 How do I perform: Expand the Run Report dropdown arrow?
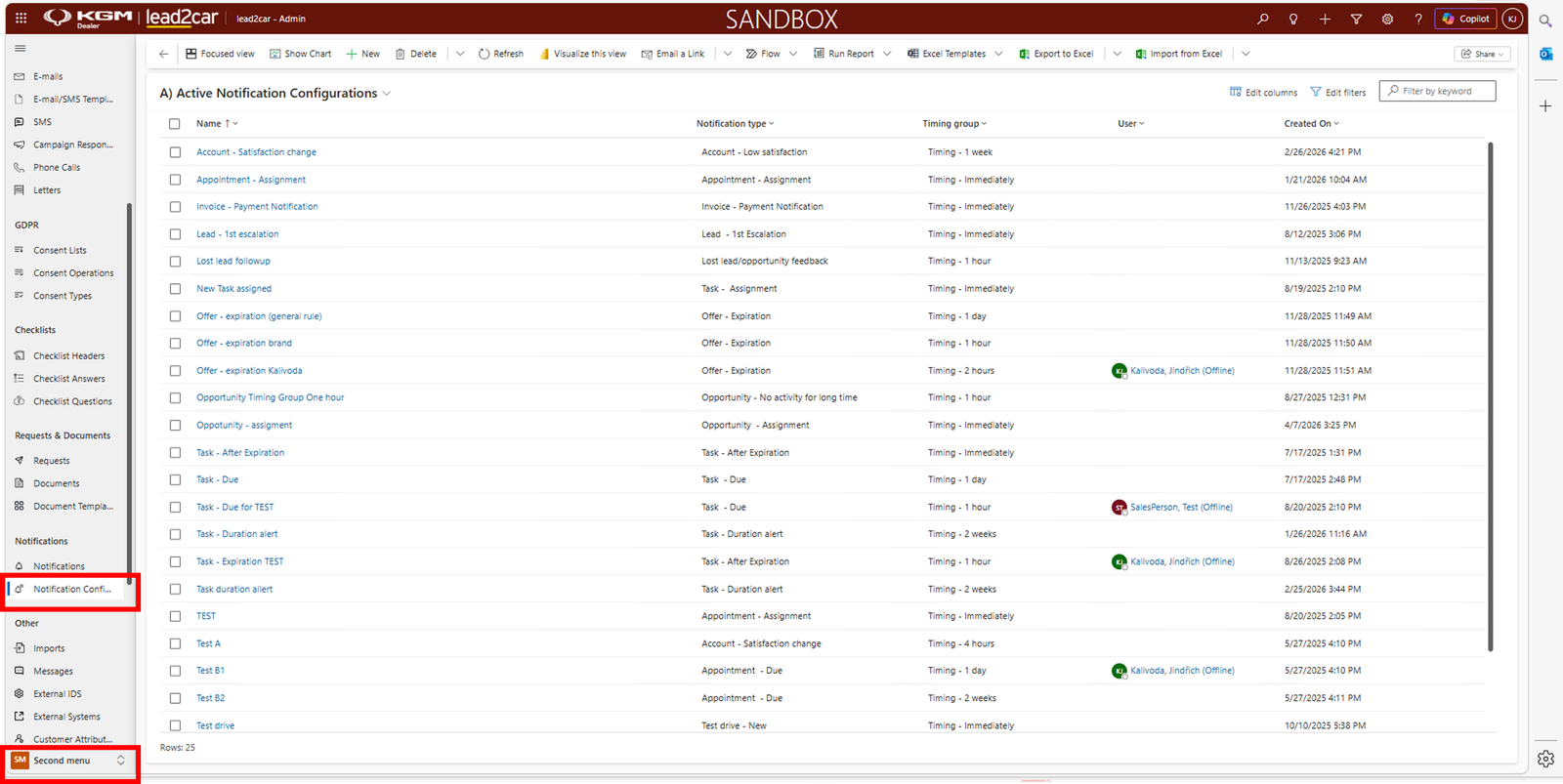click(887, 54)
